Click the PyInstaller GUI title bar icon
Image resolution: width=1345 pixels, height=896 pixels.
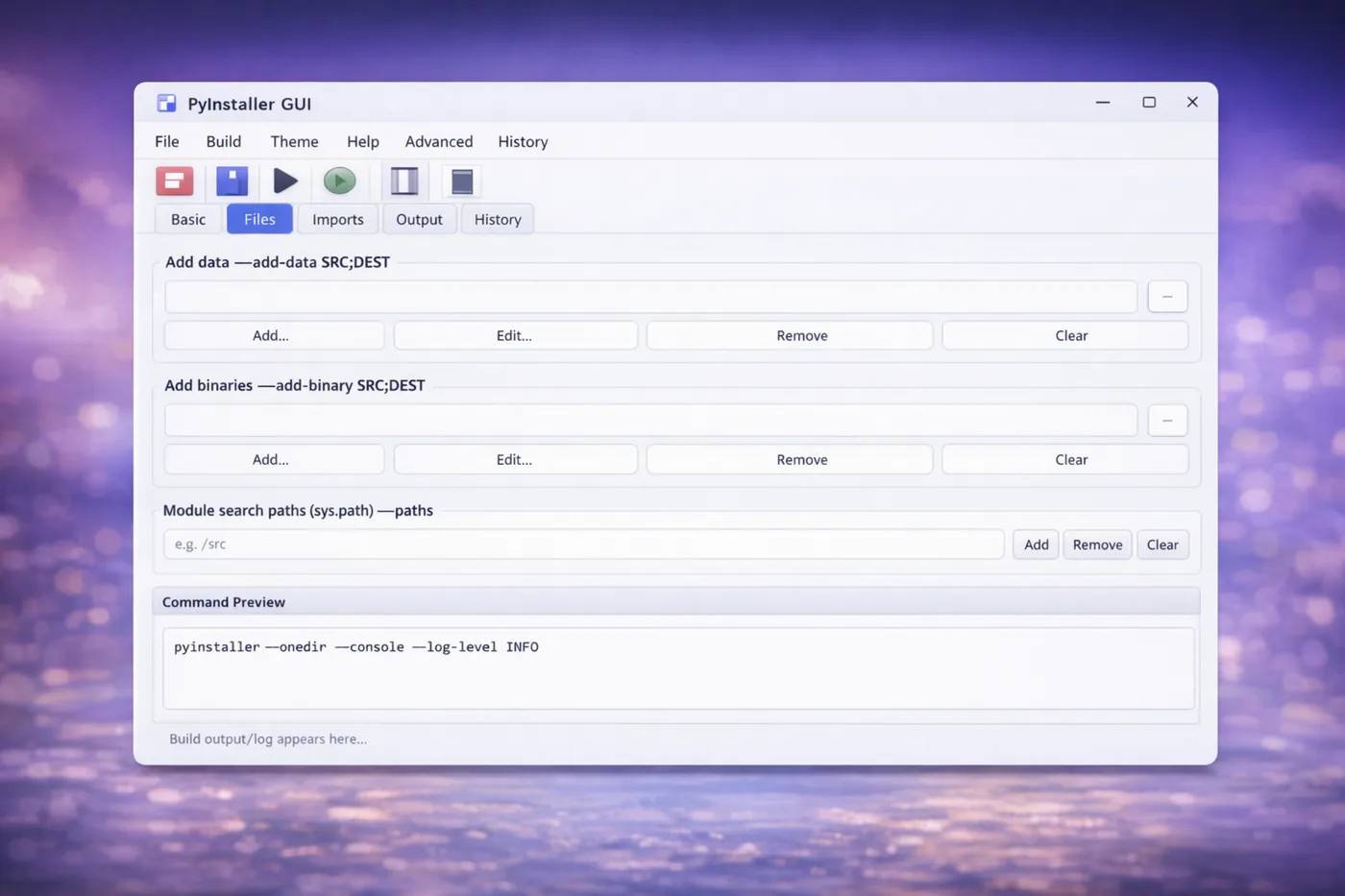click(165, 102)
